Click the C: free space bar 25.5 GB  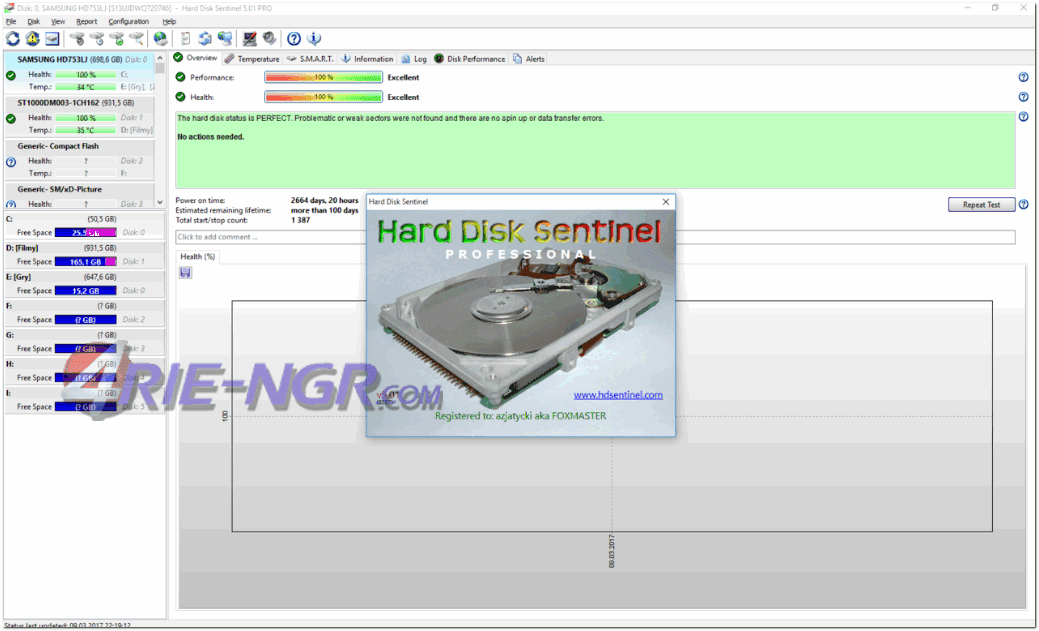pos(85,233)
